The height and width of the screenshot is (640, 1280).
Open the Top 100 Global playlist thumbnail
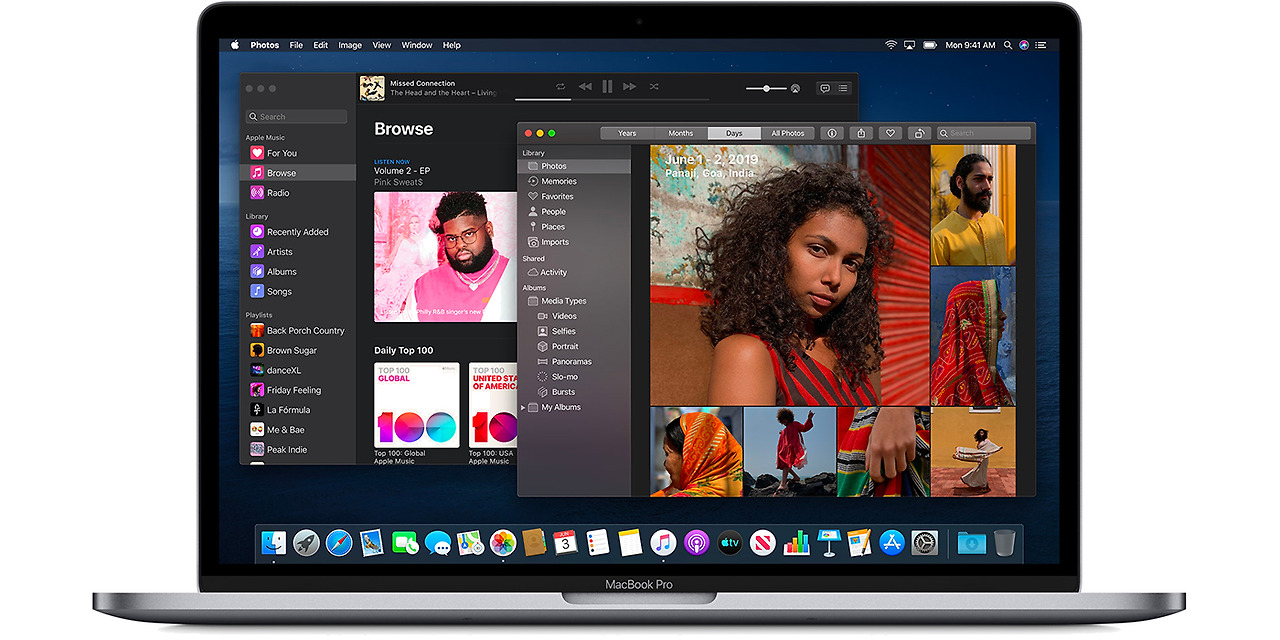tap(417, 405)
